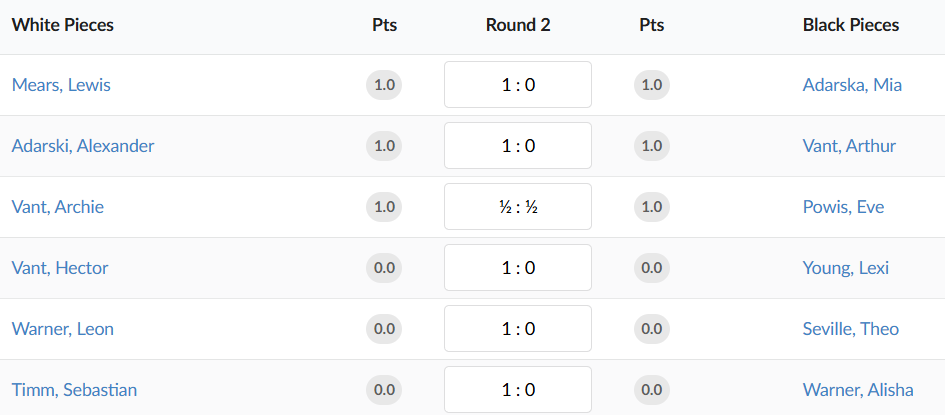Image resolution: width=945 pixels, height=415 pixels.
Task: Open player Vant, Hector
Action: click(60, 268)
